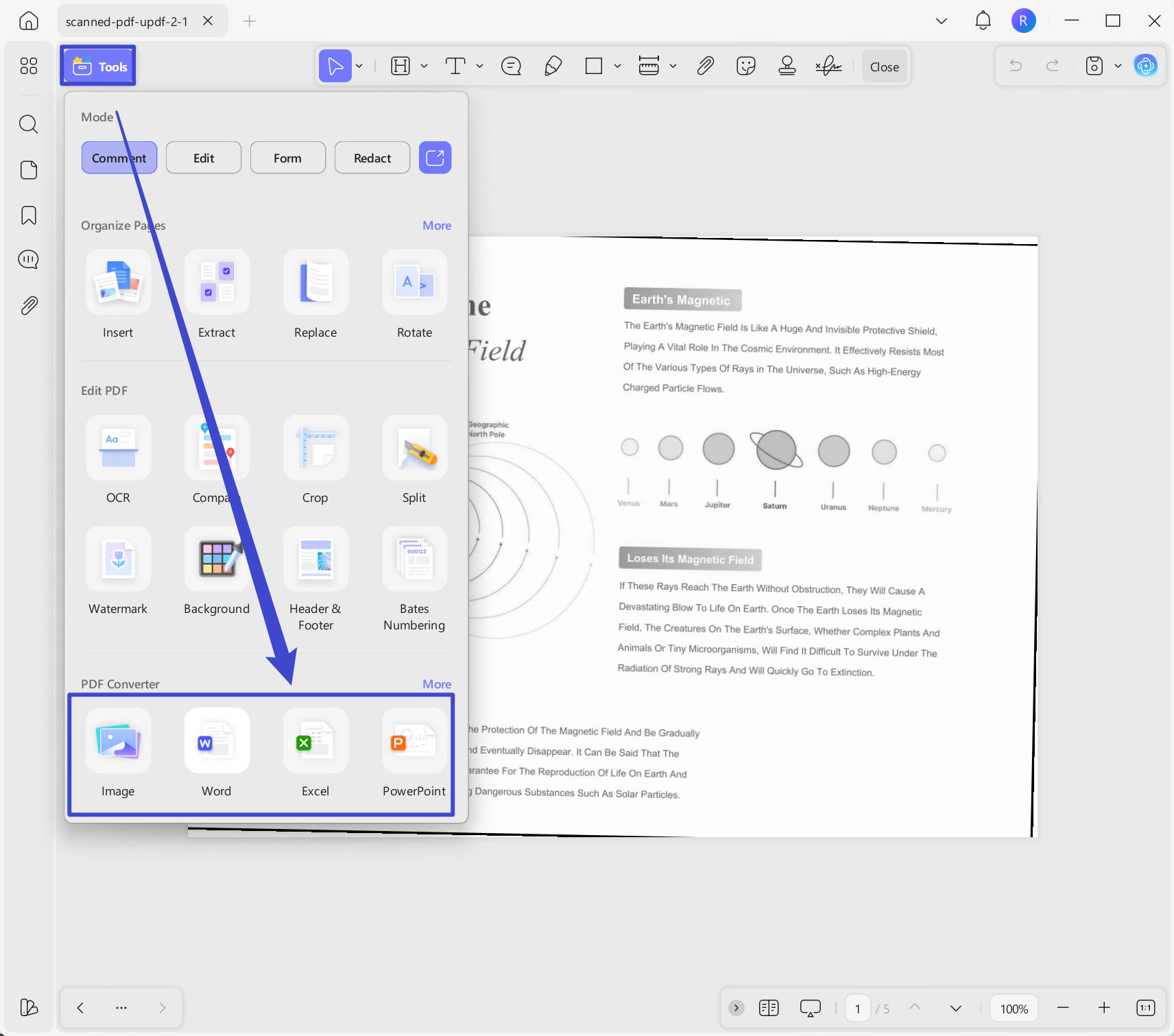This screenshot has width=1174, height=1036.
Task: Select the sticky note comment tool
Action: (x=511, y=66)
